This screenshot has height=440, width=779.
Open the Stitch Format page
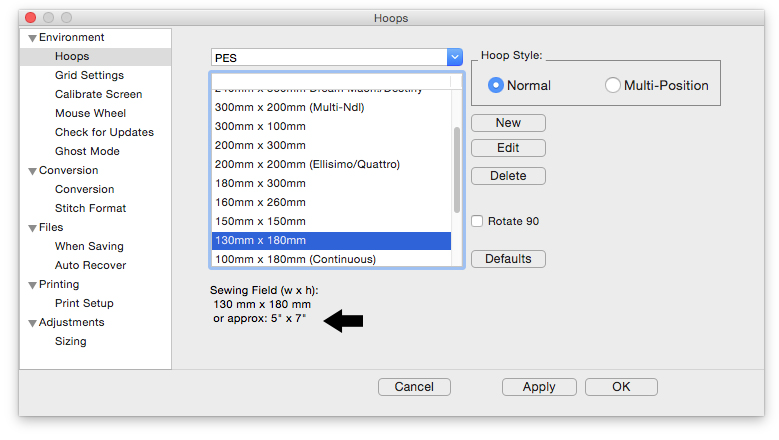tap(90, 208)
